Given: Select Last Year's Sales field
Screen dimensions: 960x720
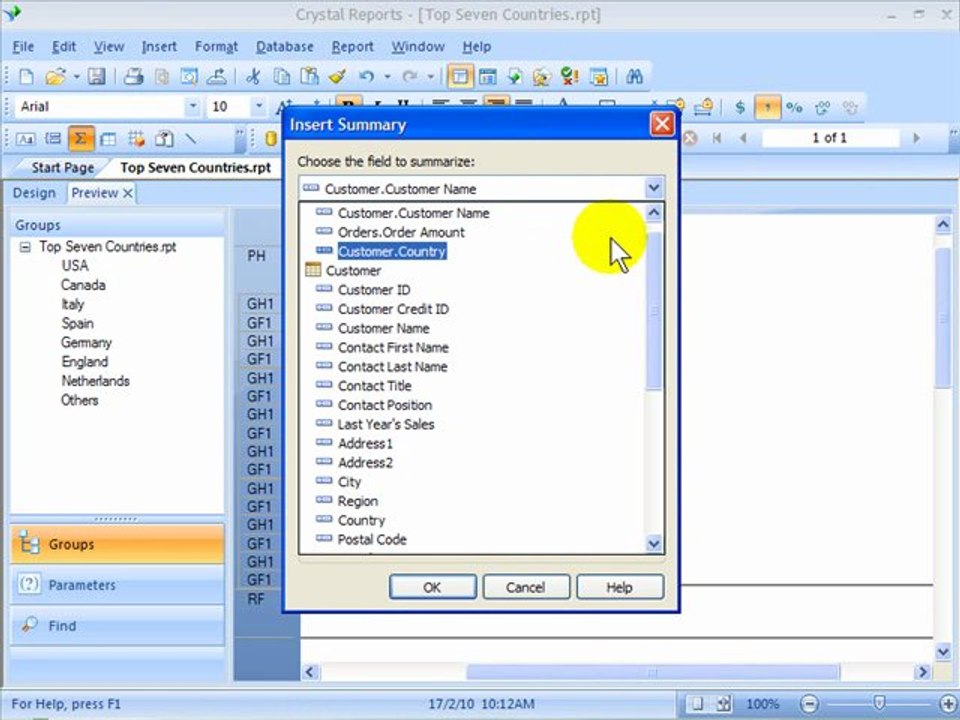Looking at the screenshot, I should click(x=386, y=424).
